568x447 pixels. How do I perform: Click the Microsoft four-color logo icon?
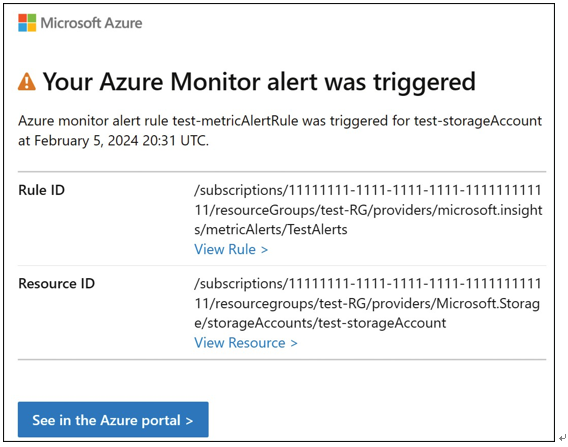coord(27,23)
